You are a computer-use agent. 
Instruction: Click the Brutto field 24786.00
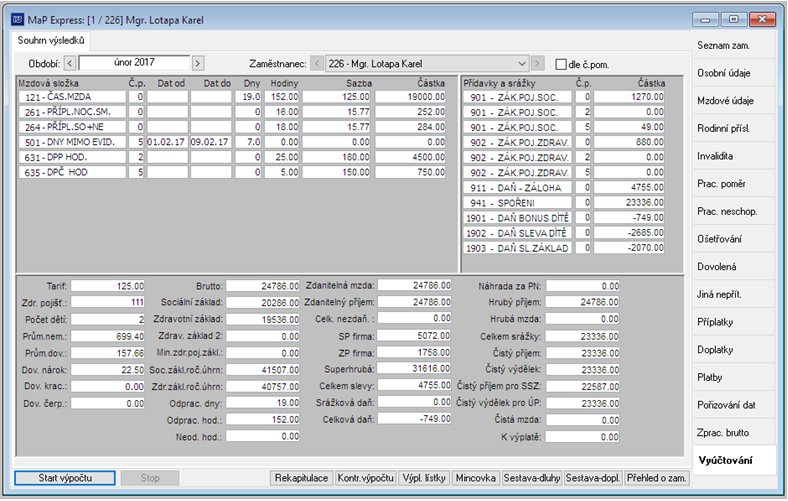pyautogui.click(x=263, y=286)
